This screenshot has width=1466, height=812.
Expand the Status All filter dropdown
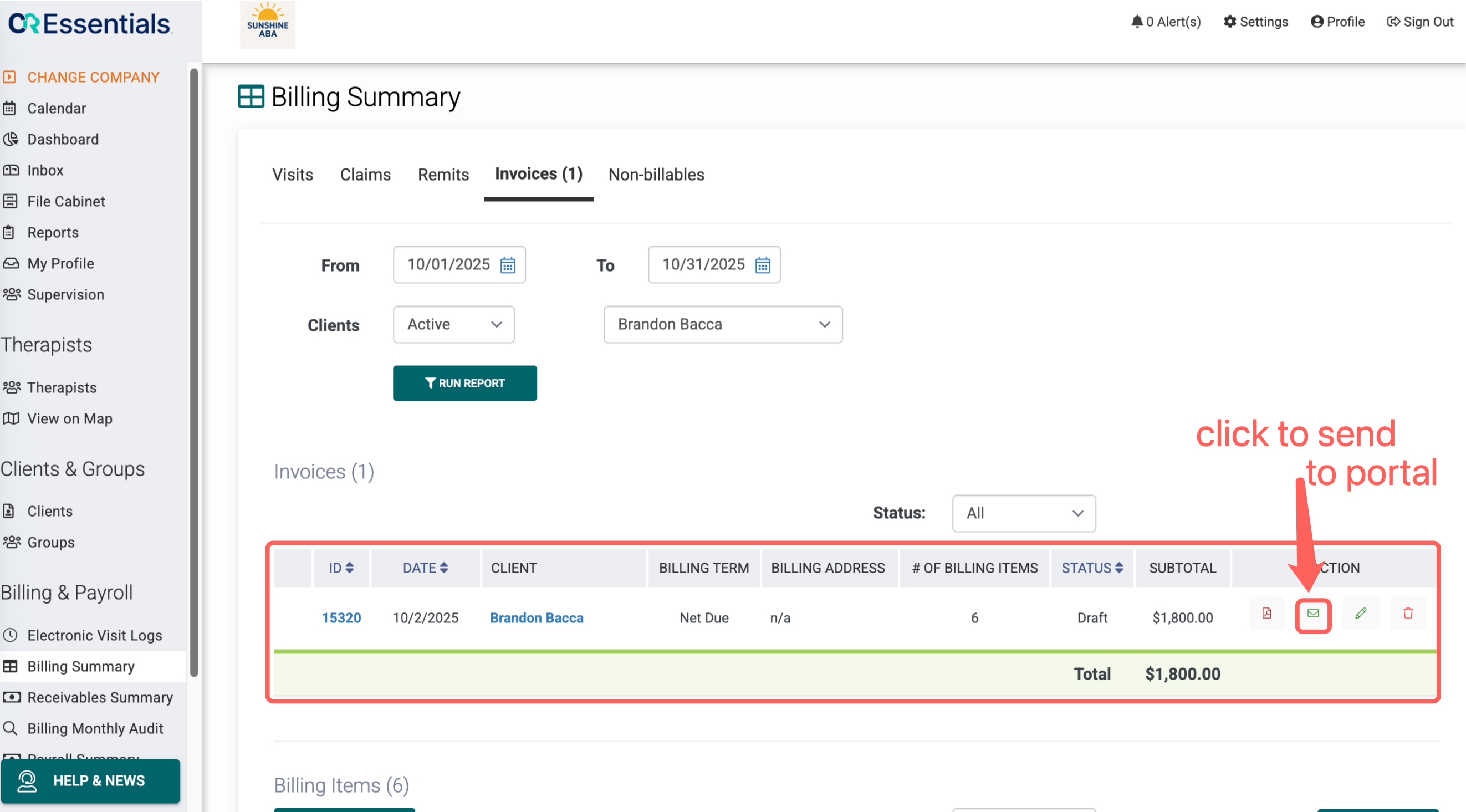[1023, 513]
